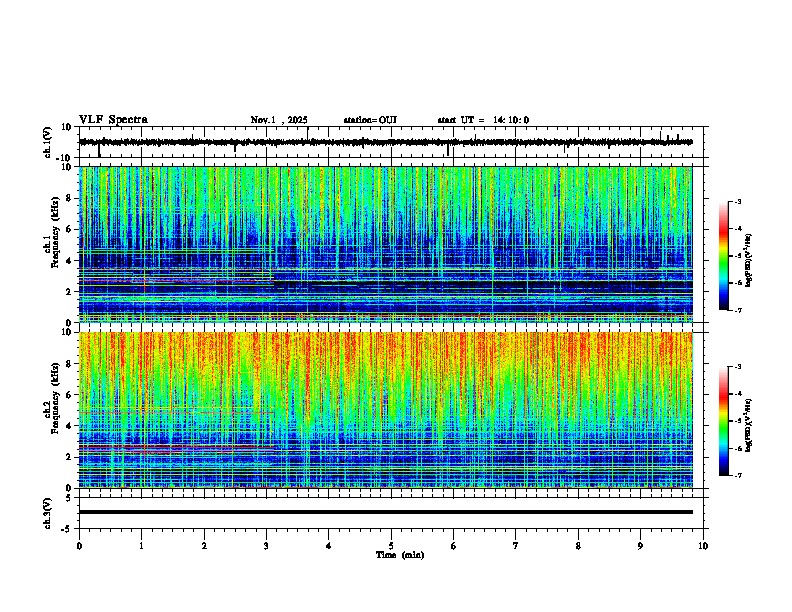Select the date text "Nov.1 , 2025"
Screen dimensions: 792x612
point(279,120)
